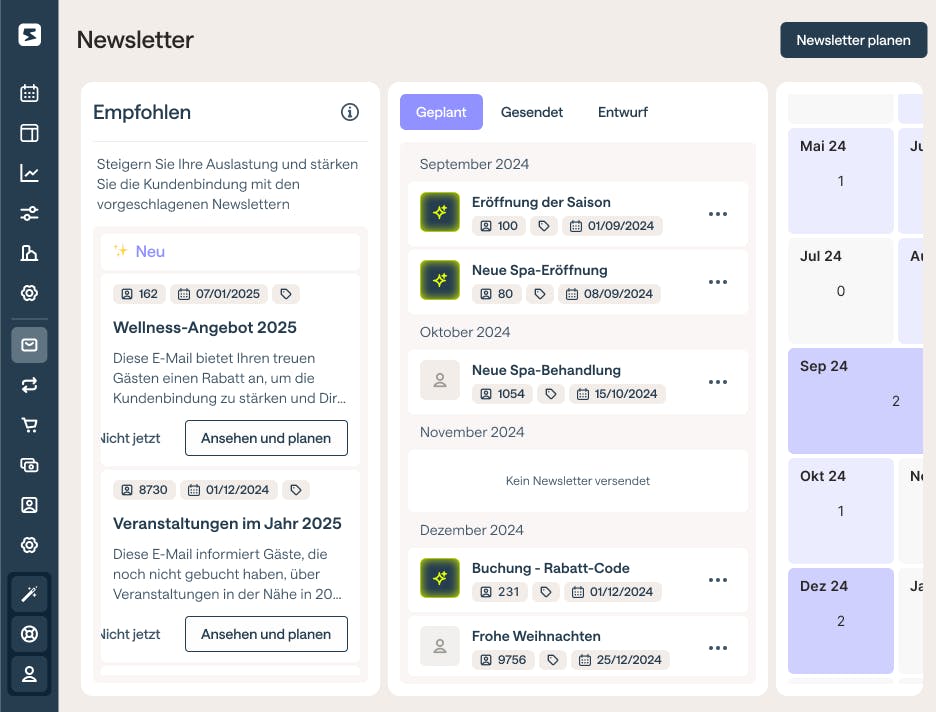Viewport: 936px width, 712px height.
Task: Expand options for Frohe Weihnachten newsletter
Action: point(717,648)
